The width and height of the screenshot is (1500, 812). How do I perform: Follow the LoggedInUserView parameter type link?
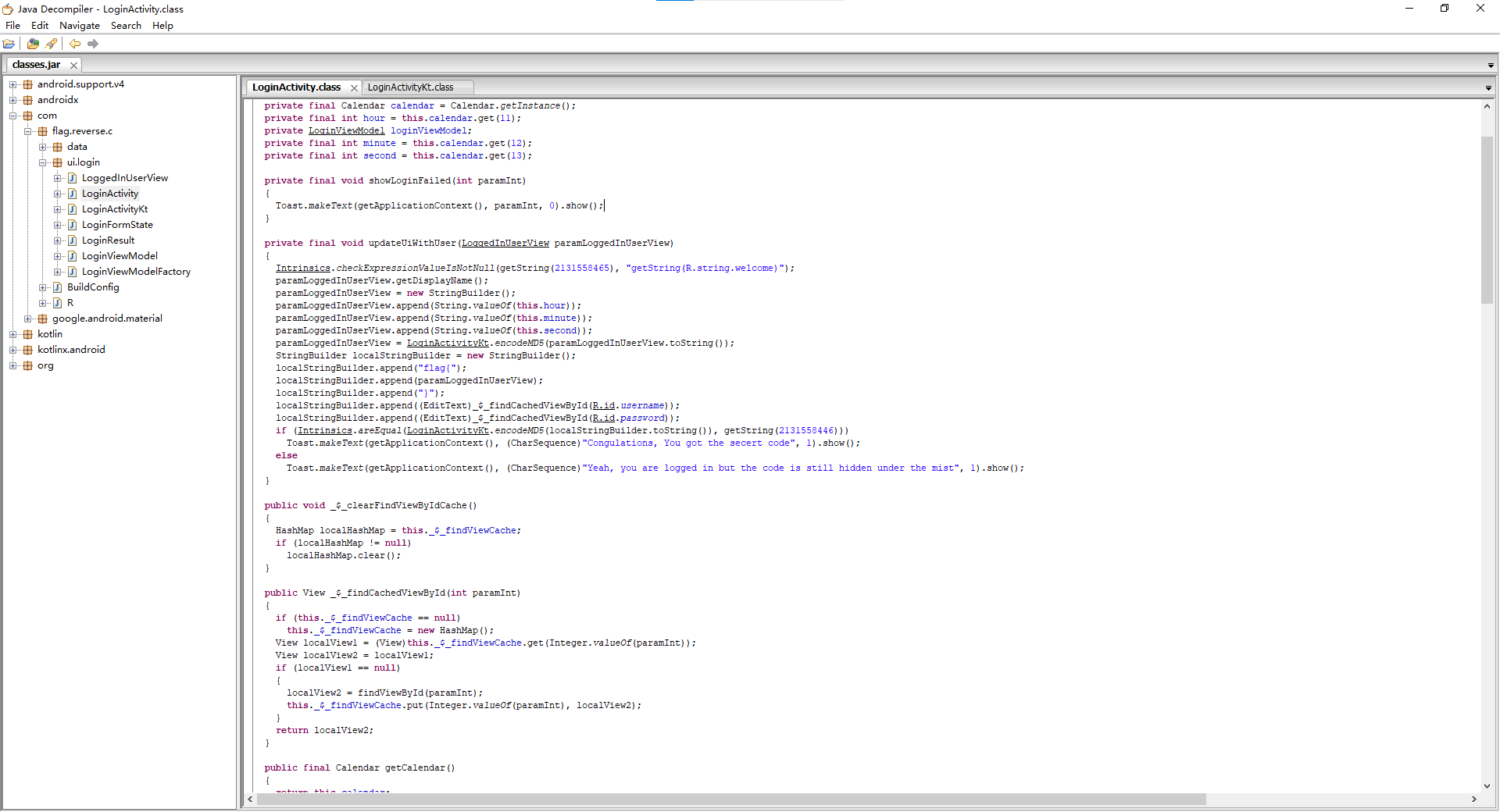pyautogui.click(x=505, y=244)
